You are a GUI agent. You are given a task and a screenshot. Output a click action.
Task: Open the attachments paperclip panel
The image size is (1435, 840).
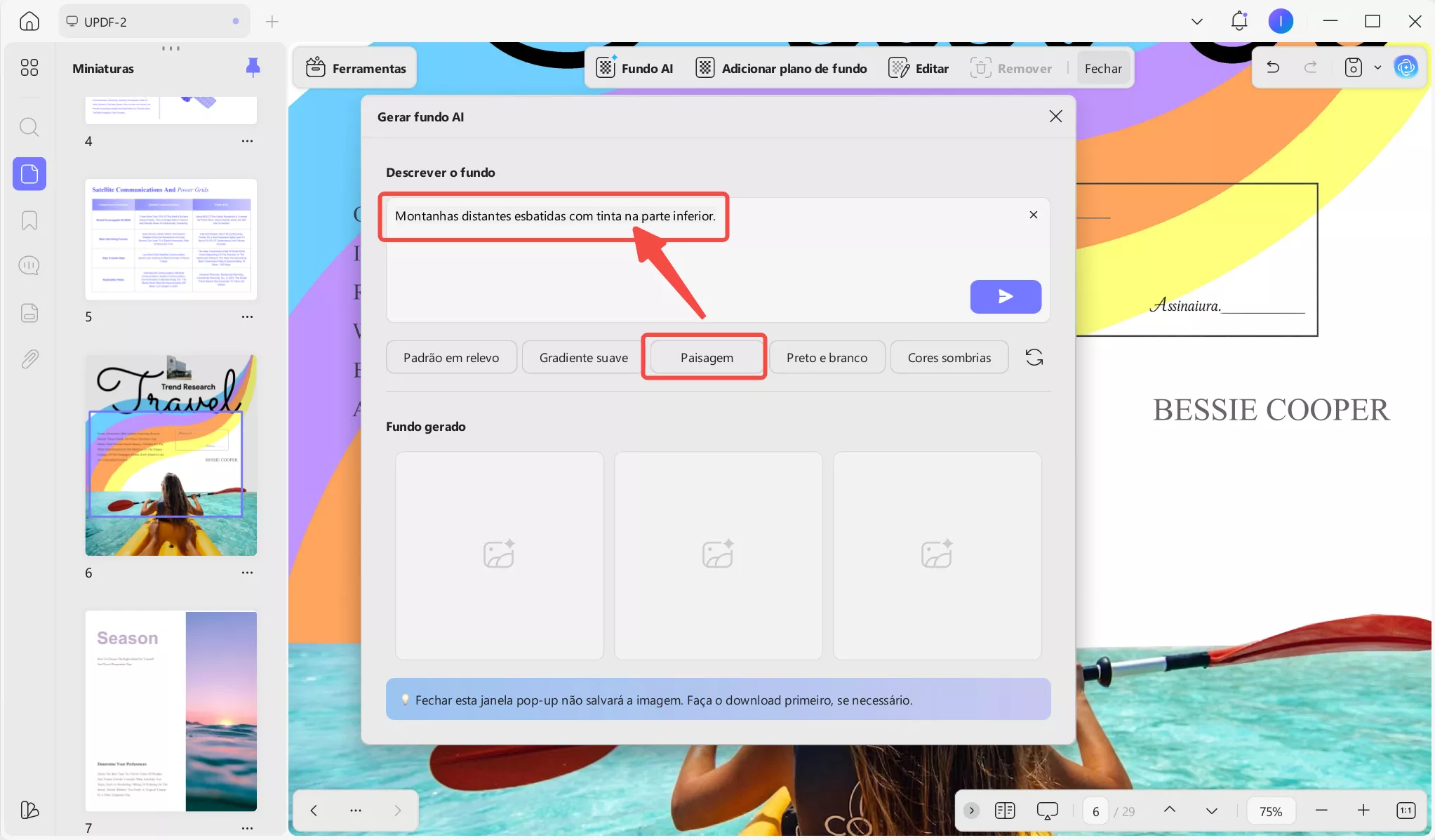29,359
